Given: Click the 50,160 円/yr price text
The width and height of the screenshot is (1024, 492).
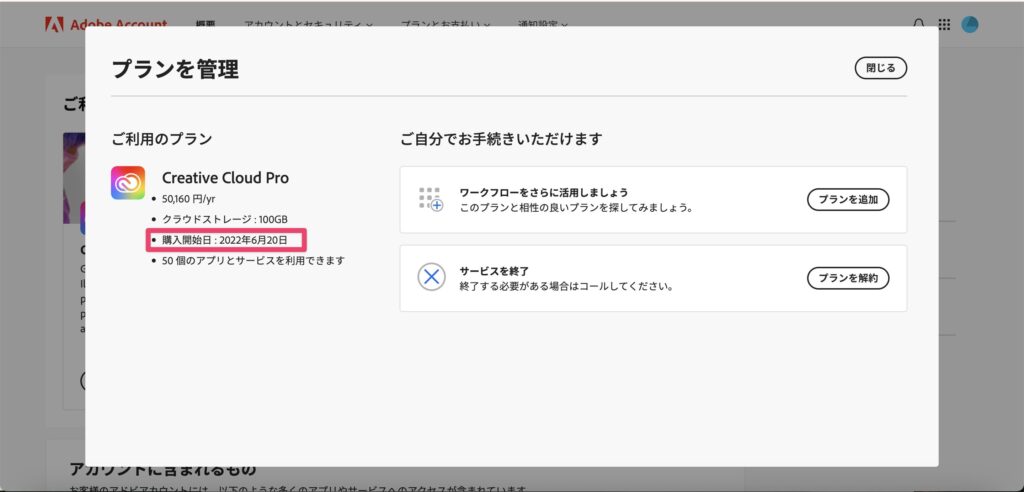Looking at the screenshot, I should (189, 199).
